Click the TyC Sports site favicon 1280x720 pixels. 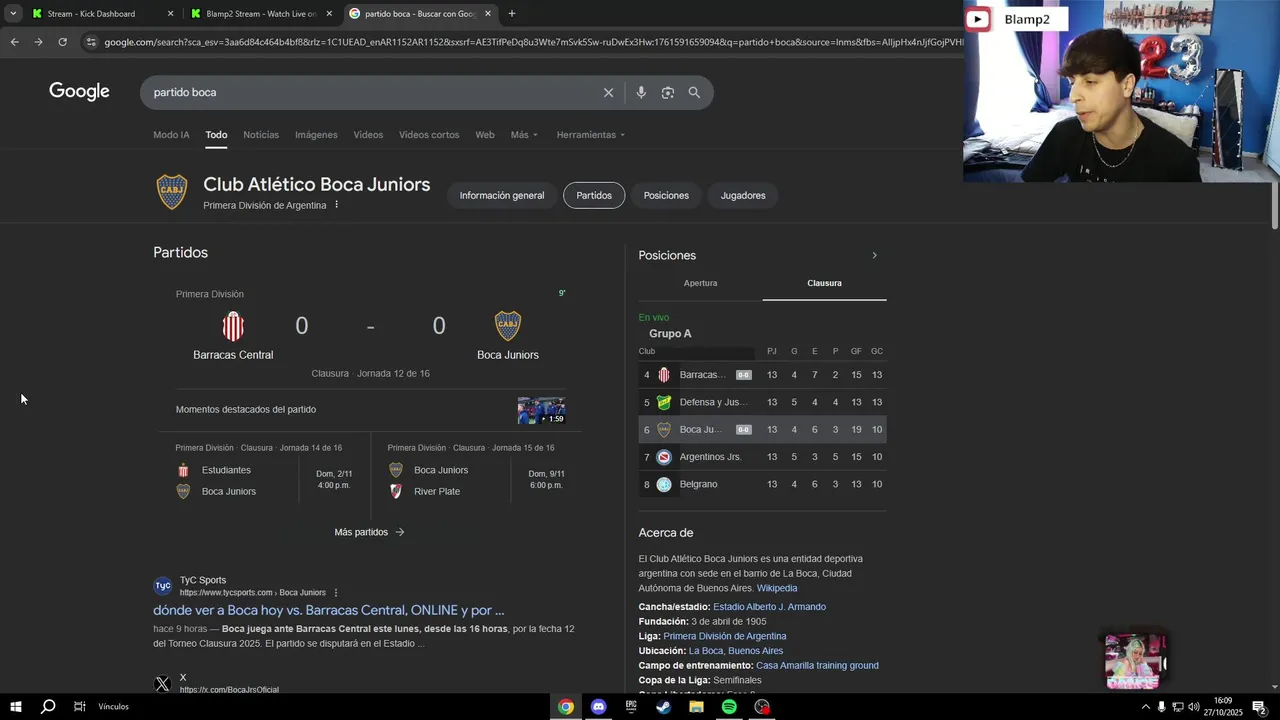(x=163, y=586)
